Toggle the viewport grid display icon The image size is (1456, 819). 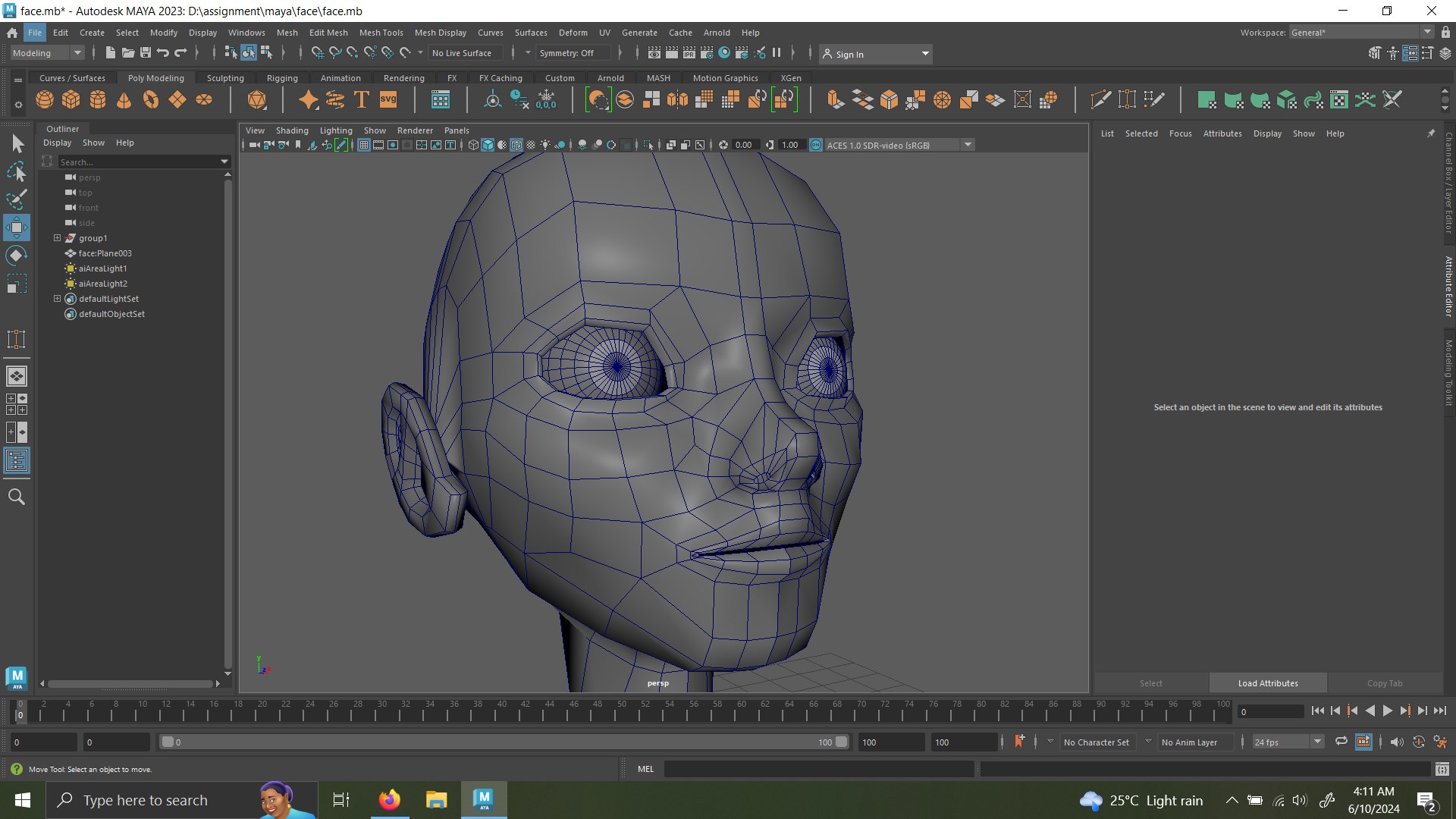click(364, 145)
